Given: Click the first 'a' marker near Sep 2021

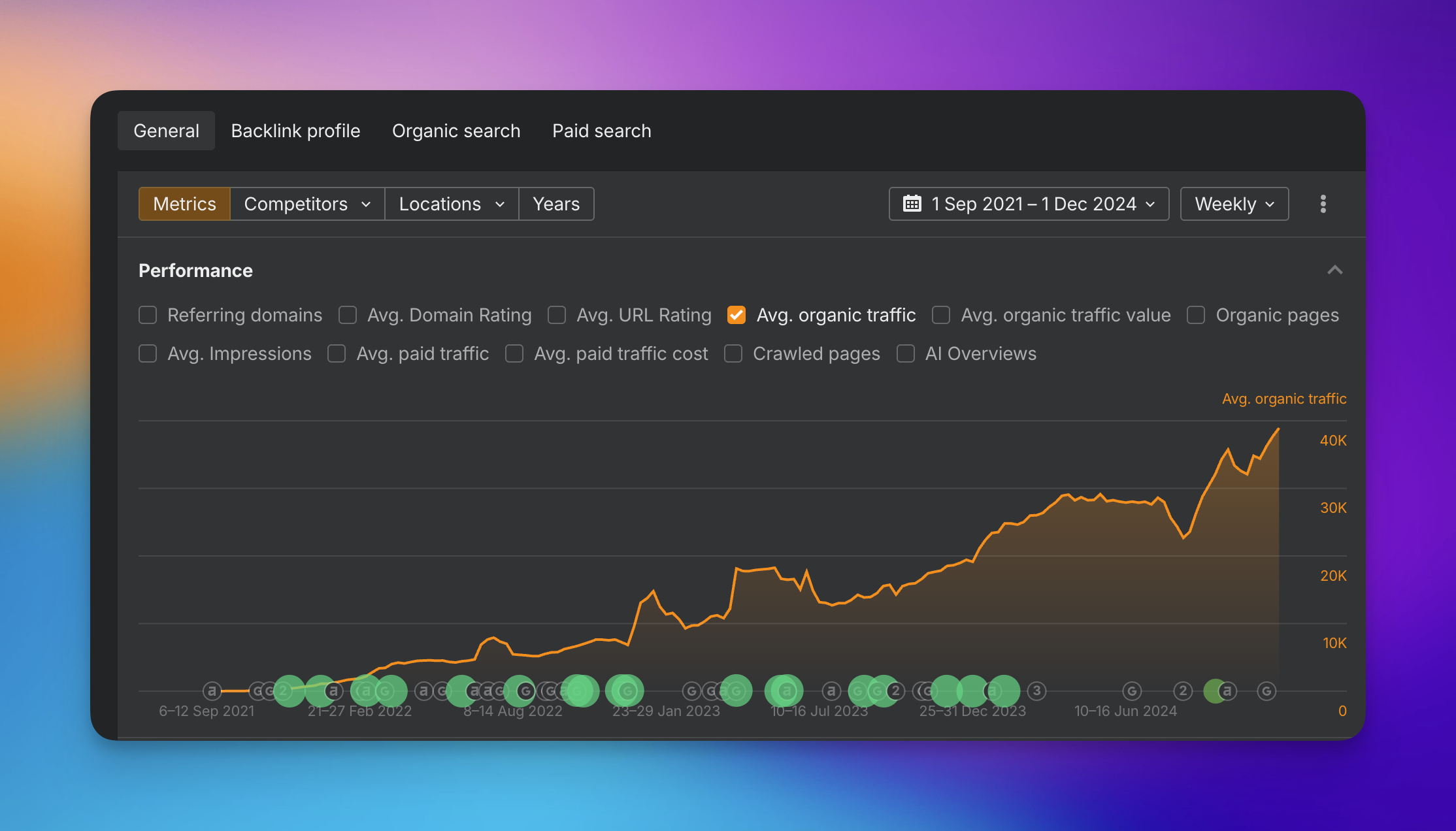Looking at the screenshot, I should pos(212,691).
